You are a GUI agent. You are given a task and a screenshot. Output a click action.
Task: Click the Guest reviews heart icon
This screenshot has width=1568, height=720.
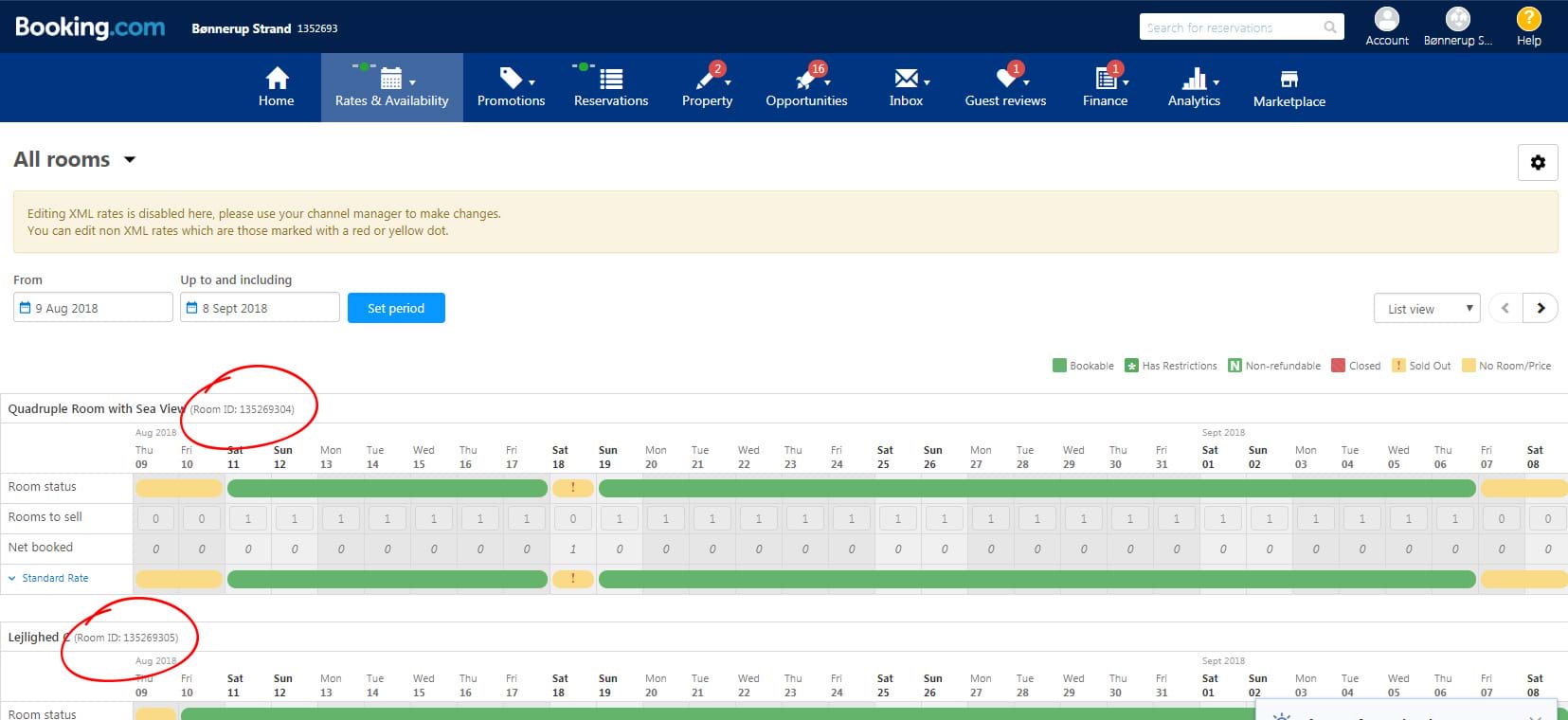(1005, 78)
